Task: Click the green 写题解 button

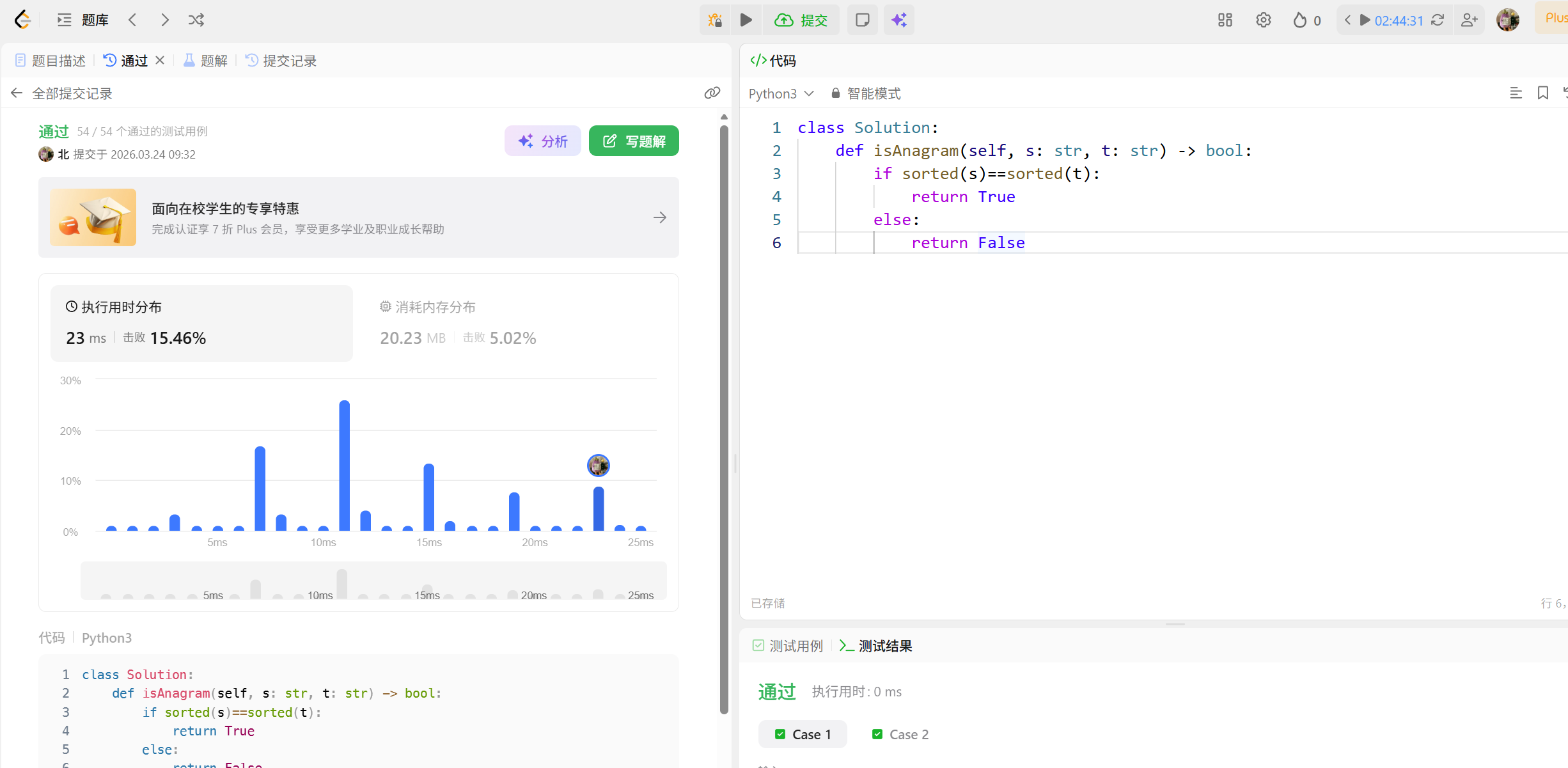Action: point(633,141)
